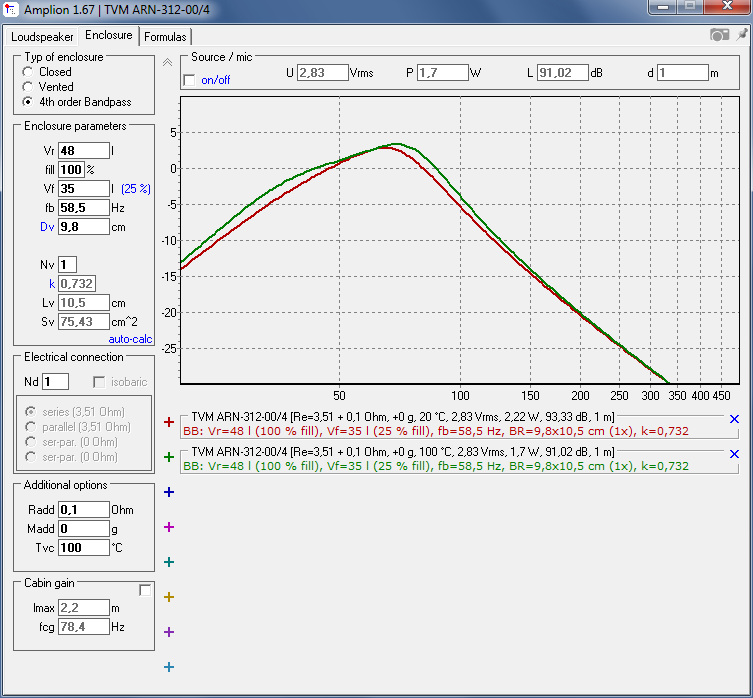The height and width of the screenshot is (698, 753).
Task: Select series (3,51 Ohm) connection
Action: point(31,412)
